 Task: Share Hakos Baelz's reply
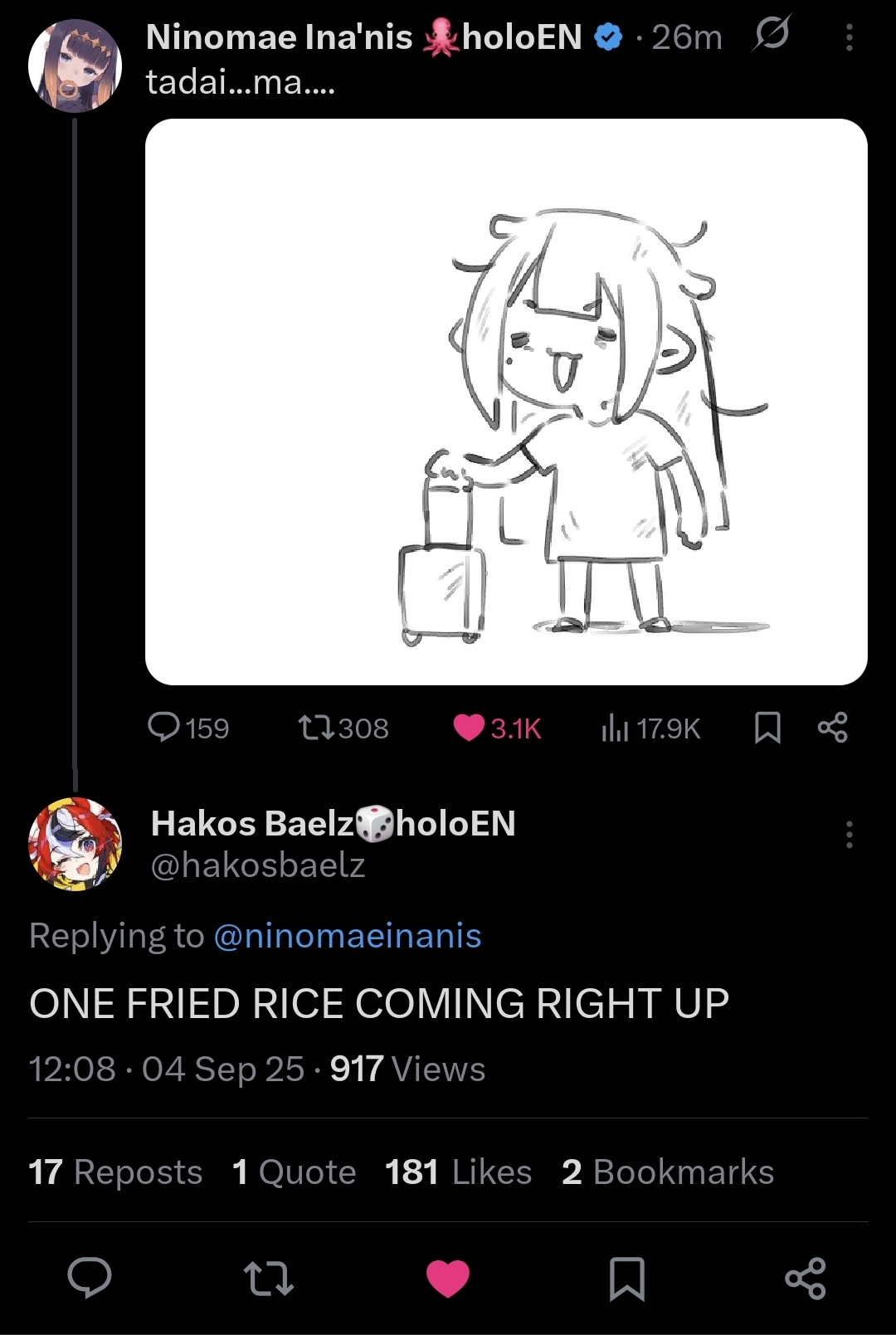pos(805,1278)
